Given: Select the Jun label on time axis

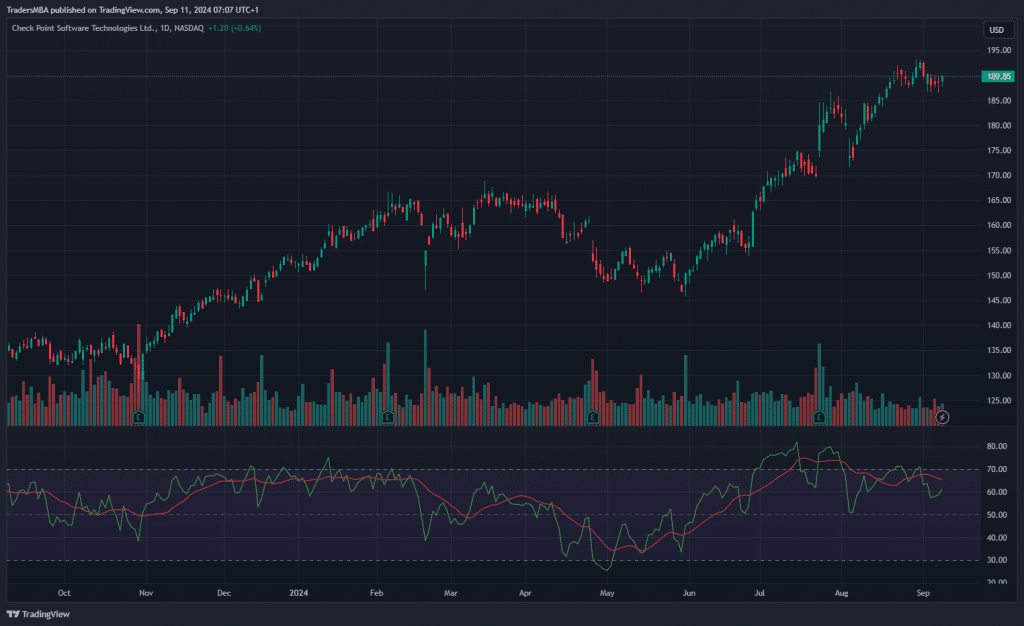Looking at the screenshot, I should coord(688,592).
